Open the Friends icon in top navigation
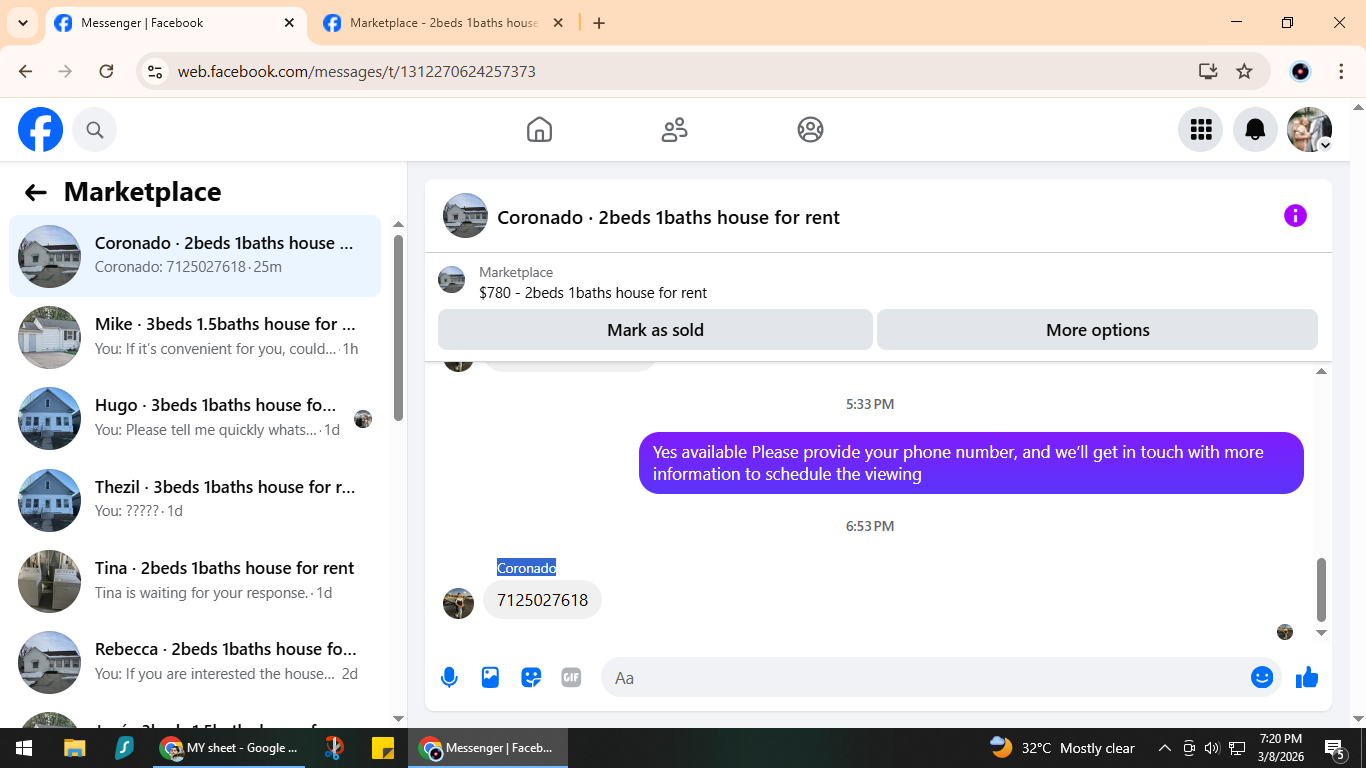 pos(675,130)
